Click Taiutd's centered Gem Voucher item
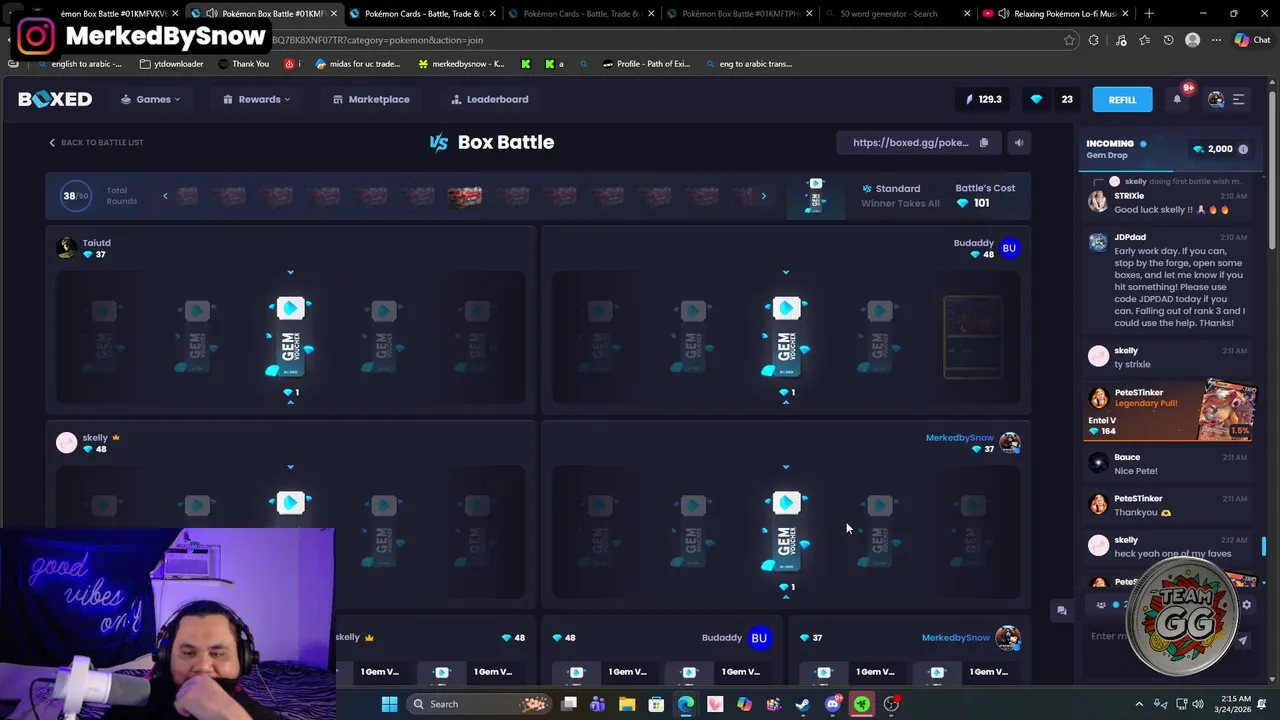This screenshot has width=1280, height=720. 290,336
